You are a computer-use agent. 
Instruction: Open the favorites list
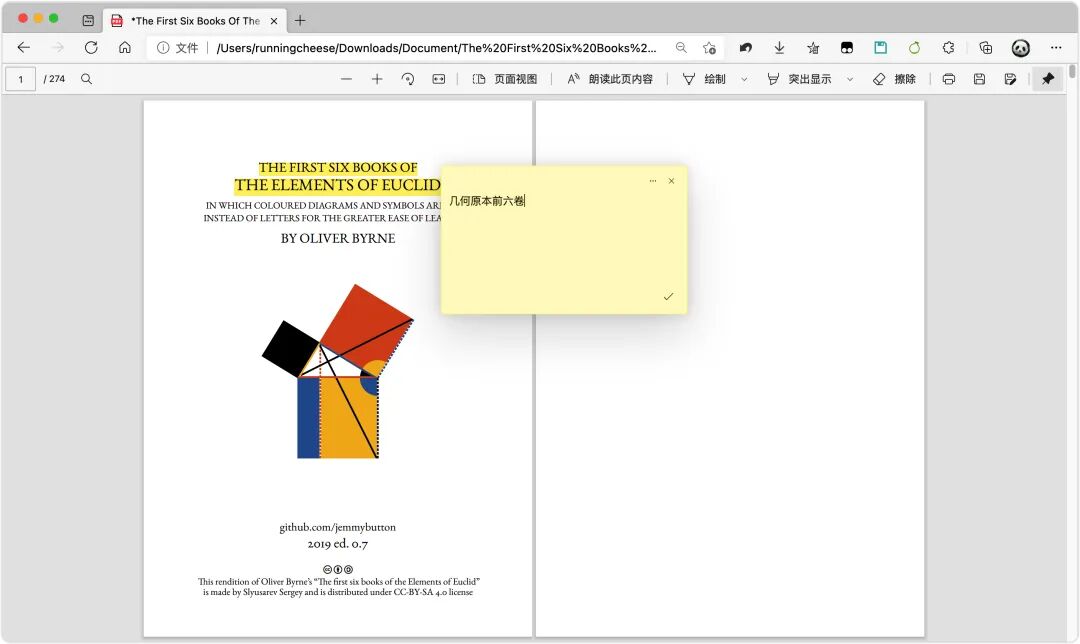click(x=813, y=48)
